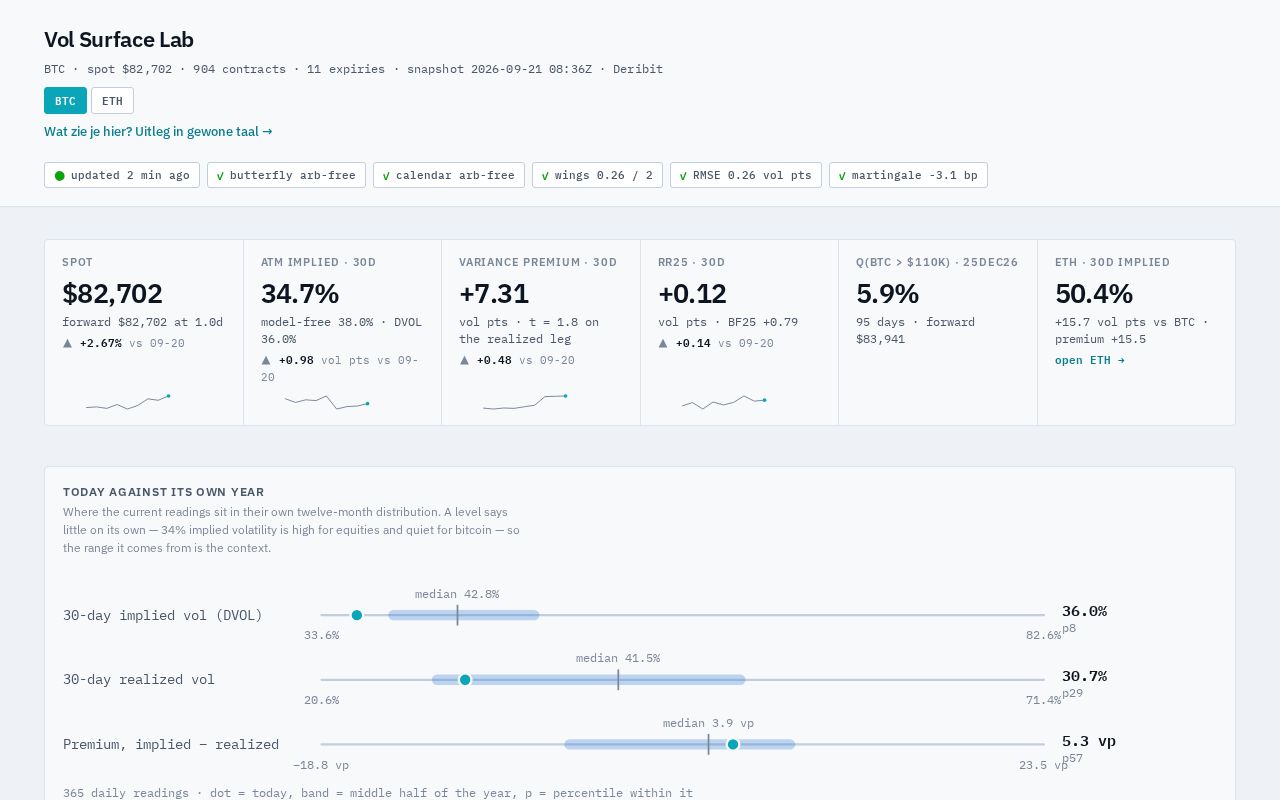Click the RR25 card sparkline
1280x800 pixels.
tap(724, 402)
